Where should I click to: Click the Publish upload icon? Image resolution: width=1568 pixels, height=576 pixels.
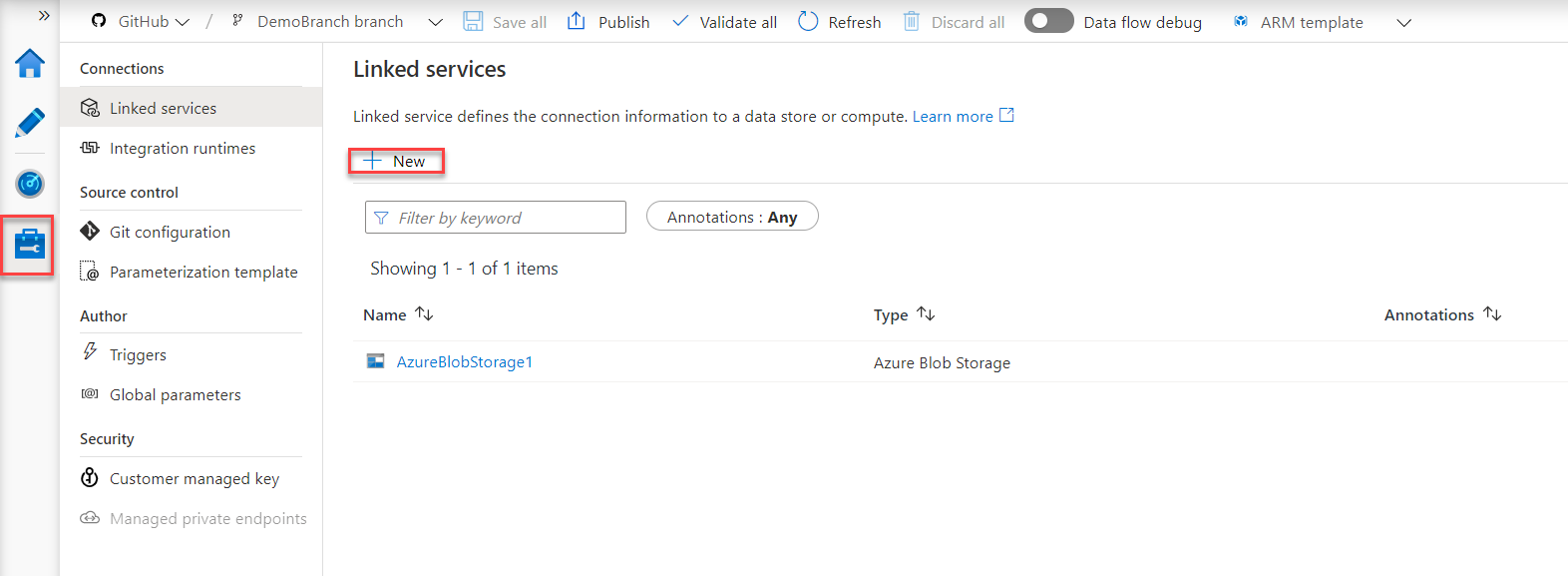tap(577, 22)
